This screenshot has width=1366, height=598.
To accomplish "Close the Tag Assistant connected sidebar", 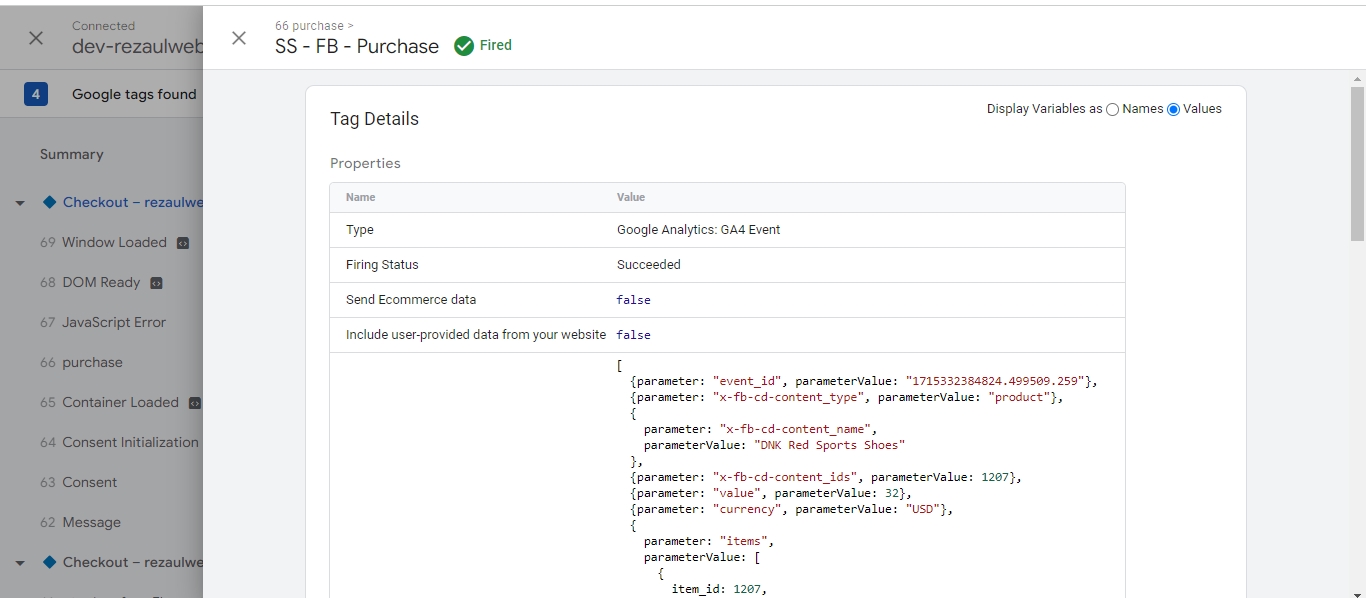I will pos(36,38).
